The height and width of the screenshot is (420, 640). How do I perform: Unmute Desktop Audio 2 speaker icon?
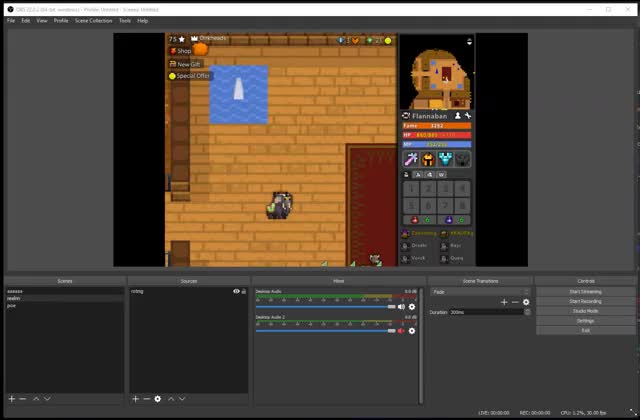[402, 331]
